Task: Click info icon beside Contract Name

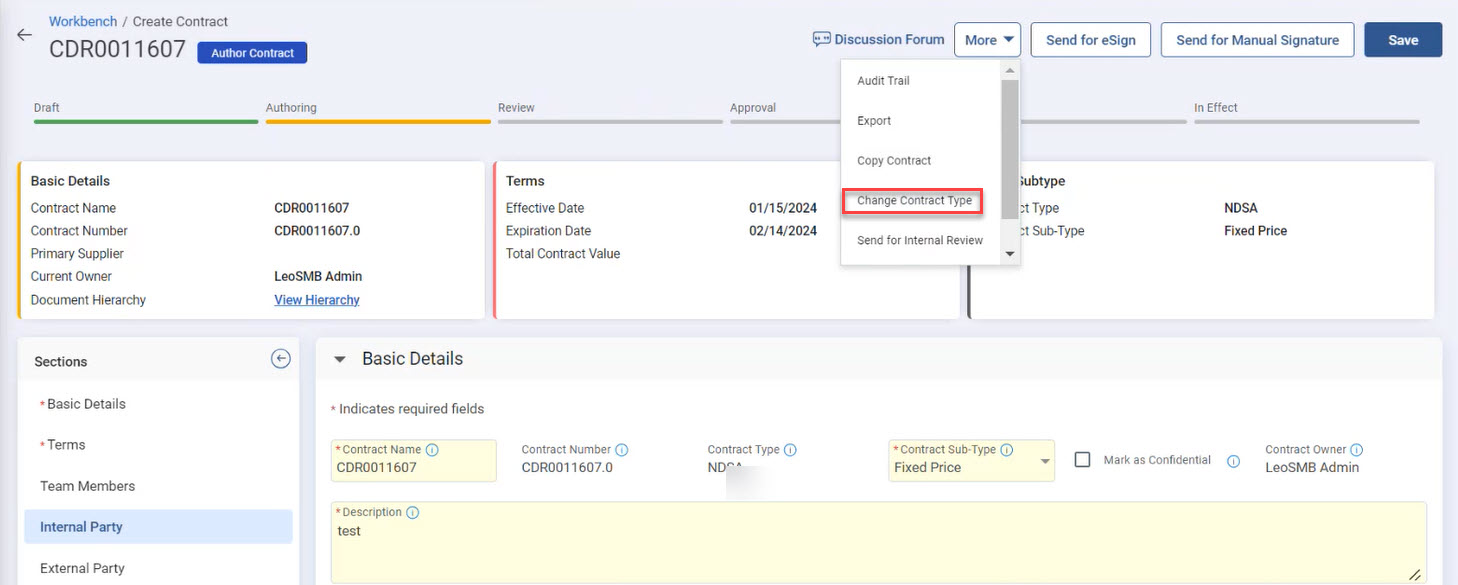Action: point(432,450)
